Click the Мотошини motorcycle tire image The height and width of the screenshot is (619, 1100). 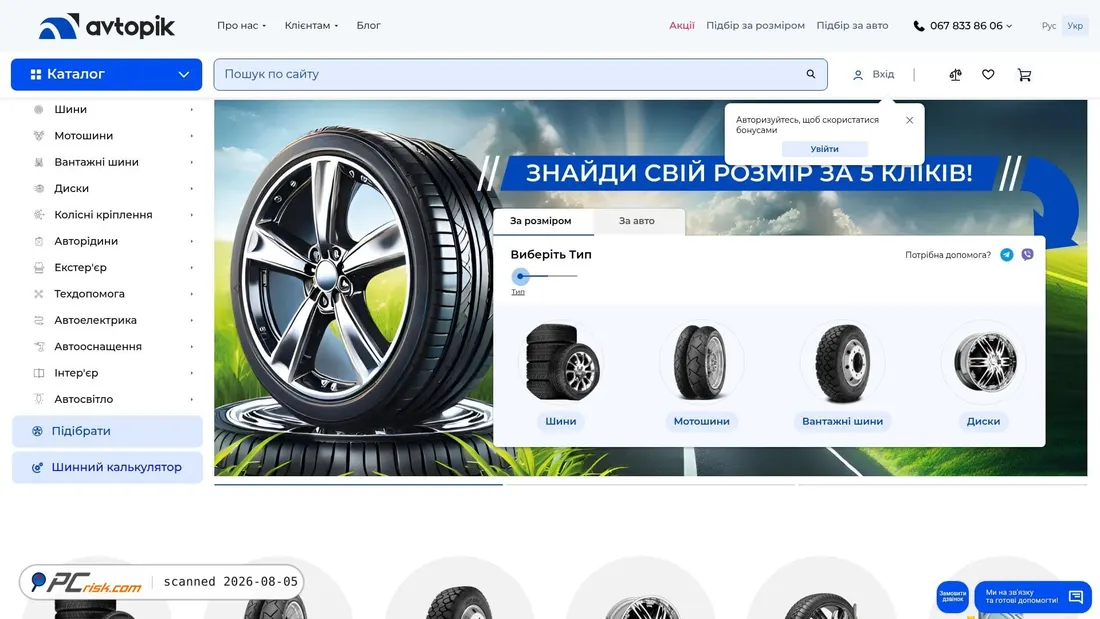coord(702,362)
